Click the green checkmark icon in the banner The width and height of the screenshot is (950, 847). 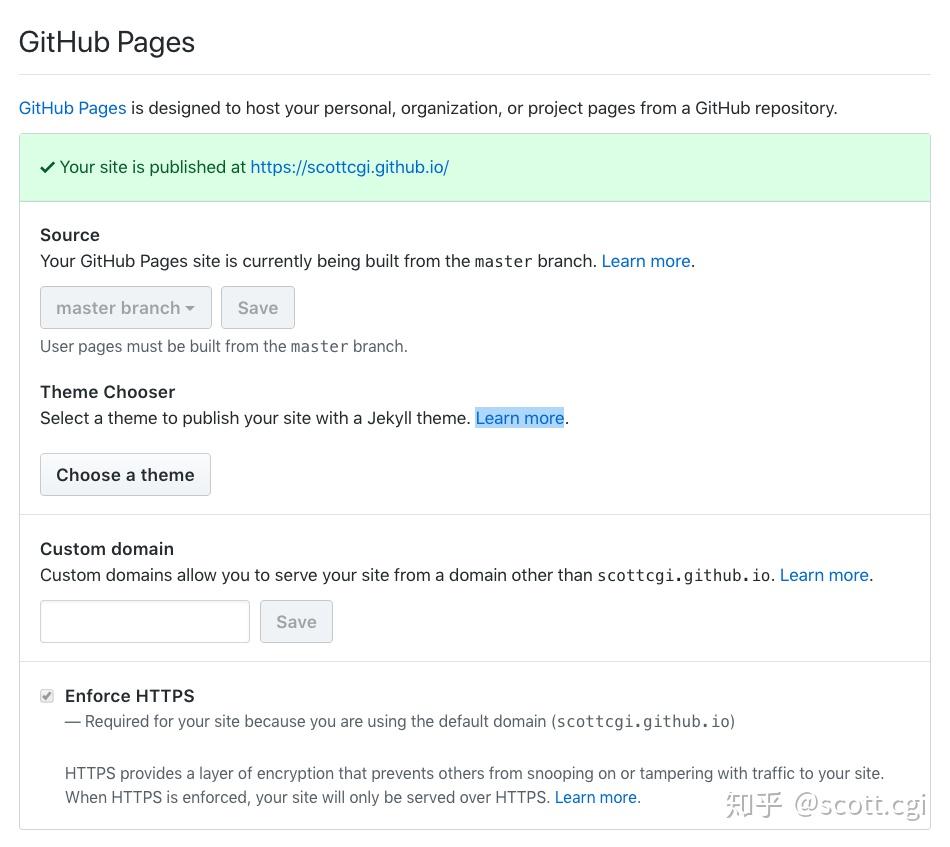tap(47, 167)
